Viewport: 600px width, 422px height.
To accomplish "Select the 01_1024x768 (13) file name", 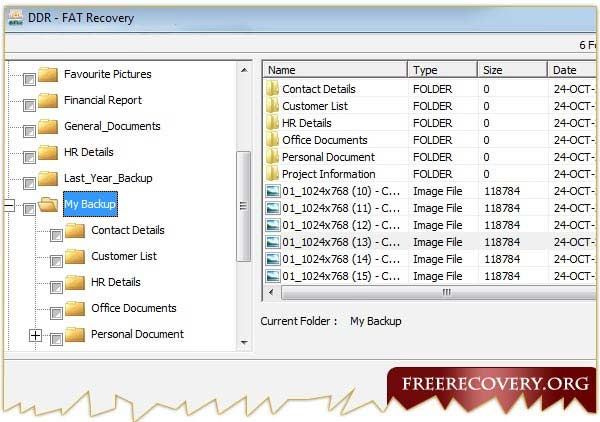I will coord(341,242).
